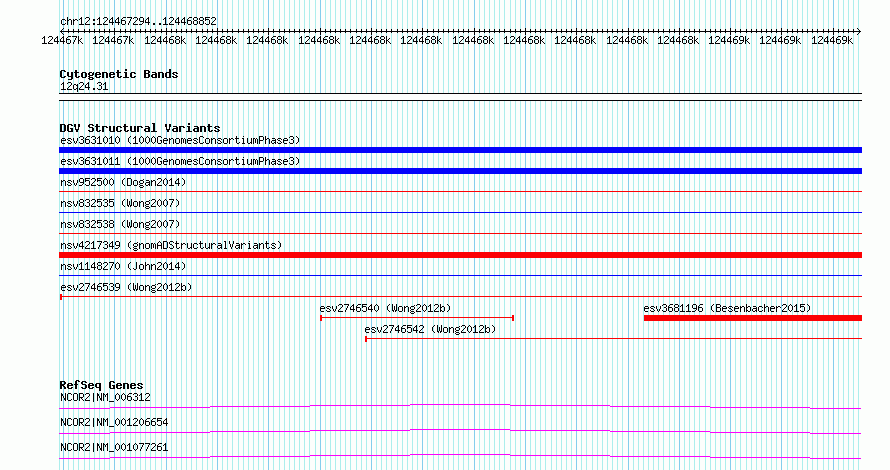Viewport: 890px width, 470px height.
Task: Click the NCOR2 NM_001206654 magenta transcript line
Action: pyautogui.click(x=460, y=431)
